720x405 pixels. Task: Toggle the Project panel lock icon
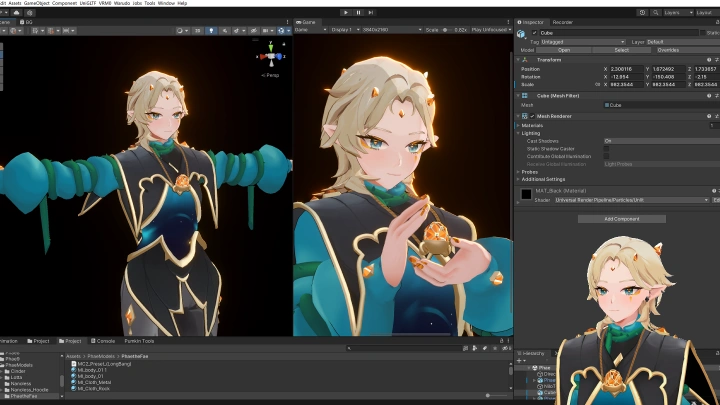coord(501,341)
